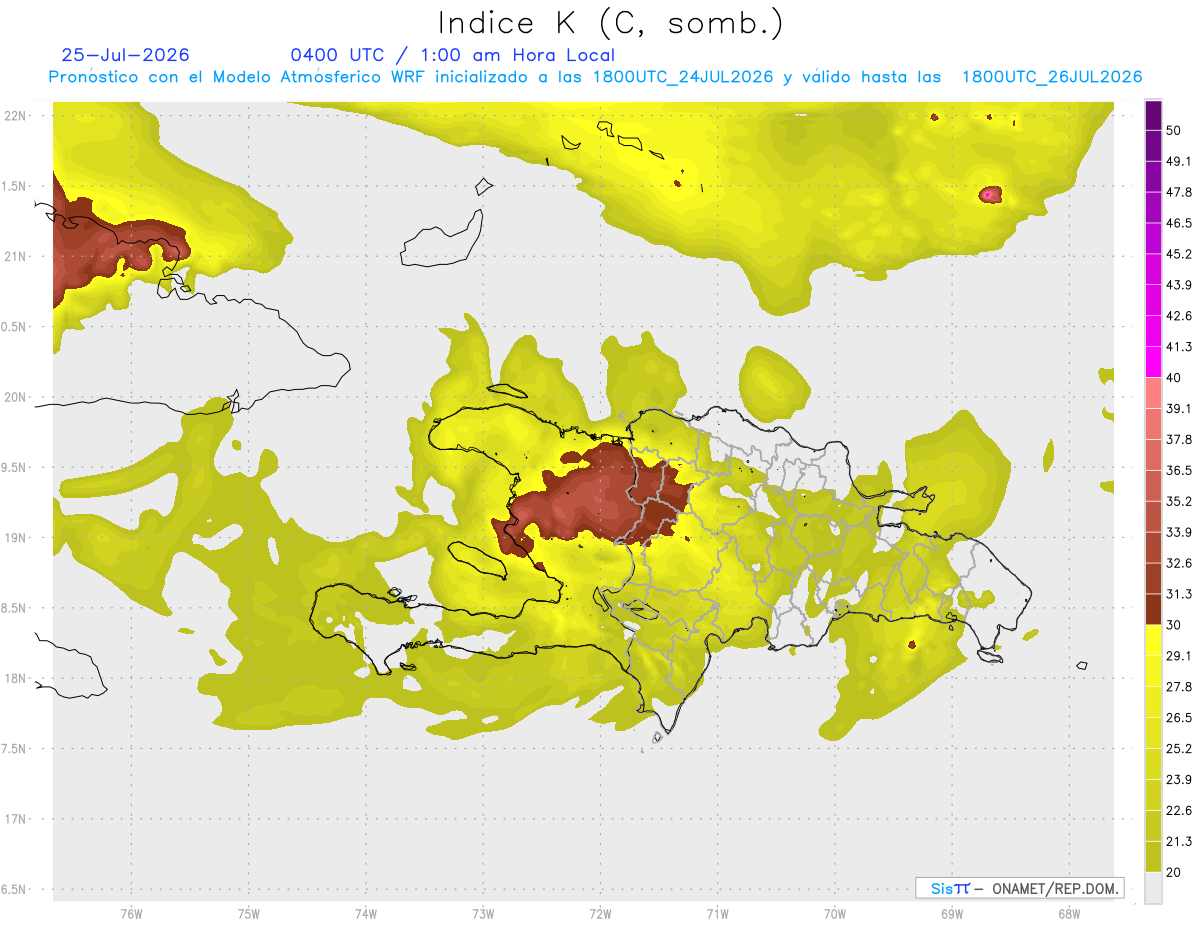Click the latitude label "22N"
This screenshot has height=927, width=1200.
pos(15,115)
